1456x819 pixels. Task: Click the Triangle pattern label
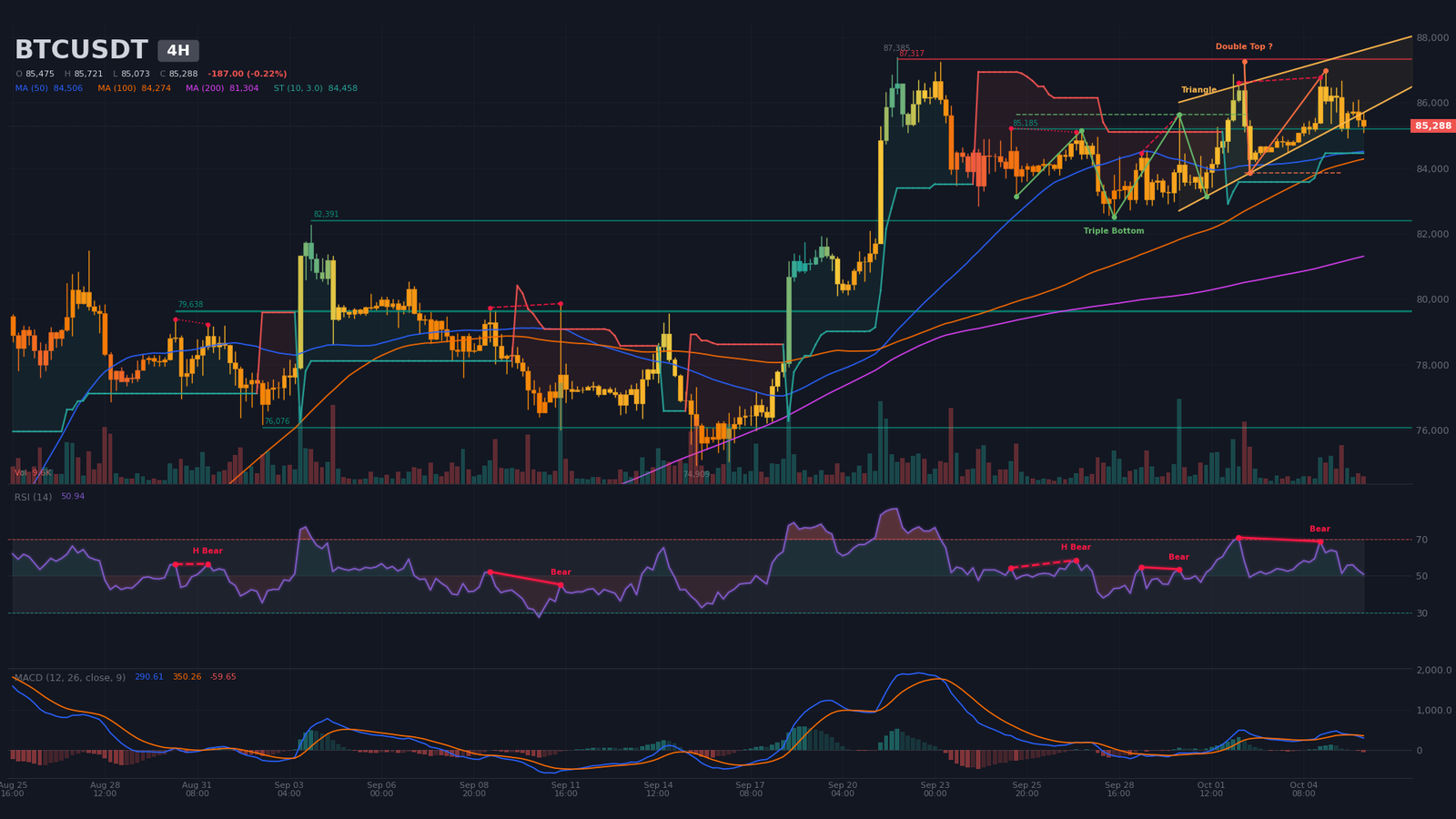click(x=1198, y=90)
